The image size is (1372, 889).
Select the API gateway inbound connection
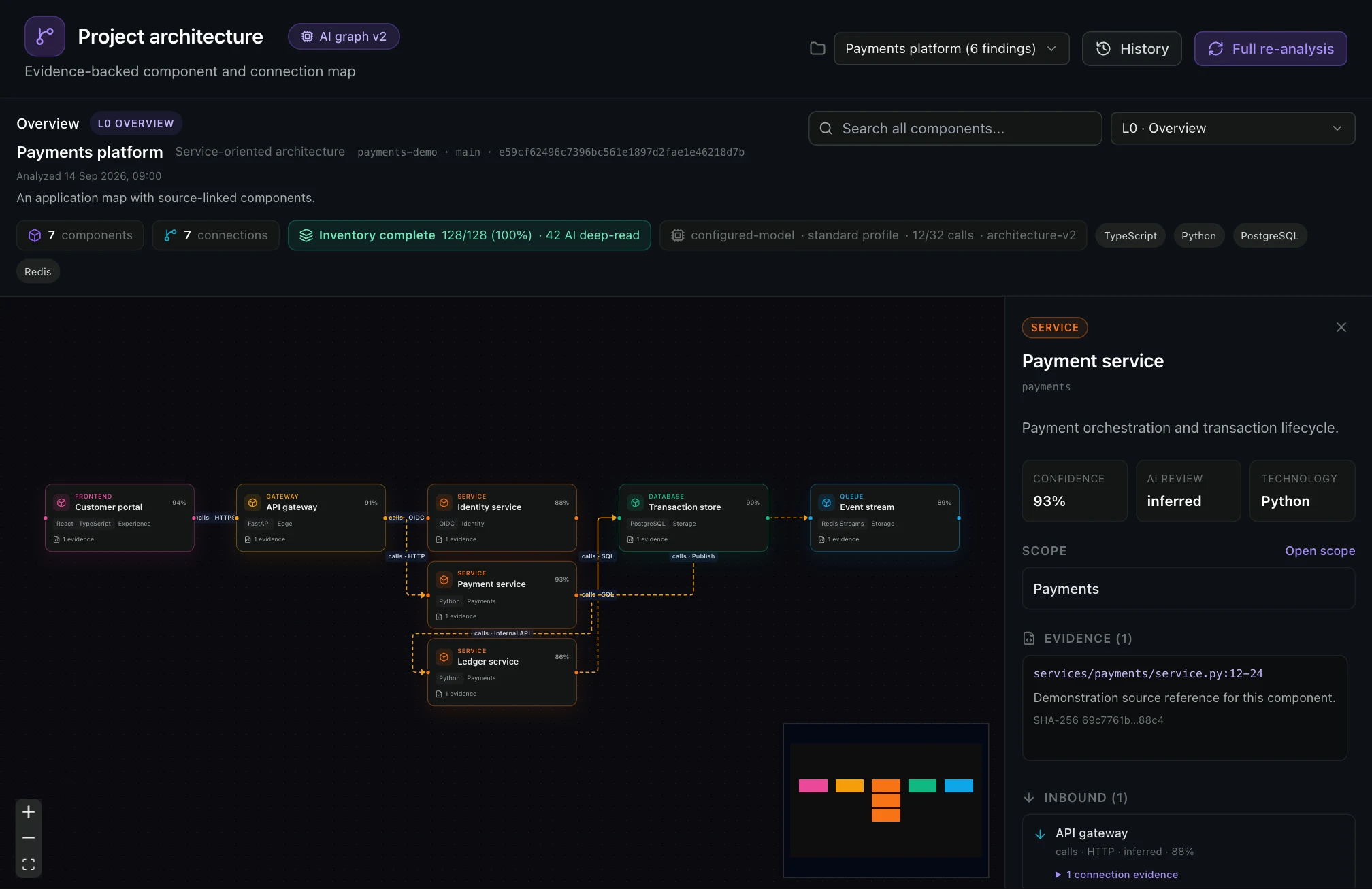coord(1092,833)
